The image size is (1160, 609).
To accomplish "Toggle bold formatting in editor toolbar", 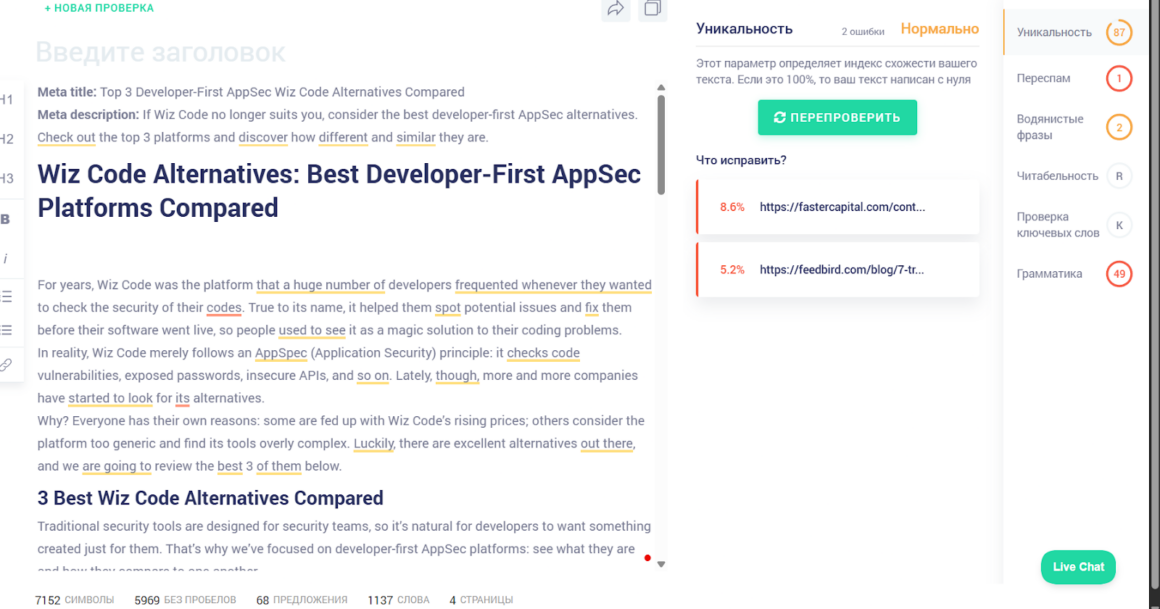I will pos(6,219).
